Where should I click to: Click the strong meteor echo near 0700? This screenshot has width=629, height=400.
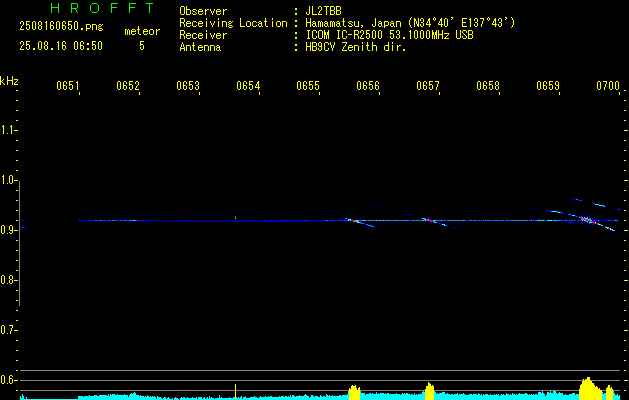coord(587,220)
